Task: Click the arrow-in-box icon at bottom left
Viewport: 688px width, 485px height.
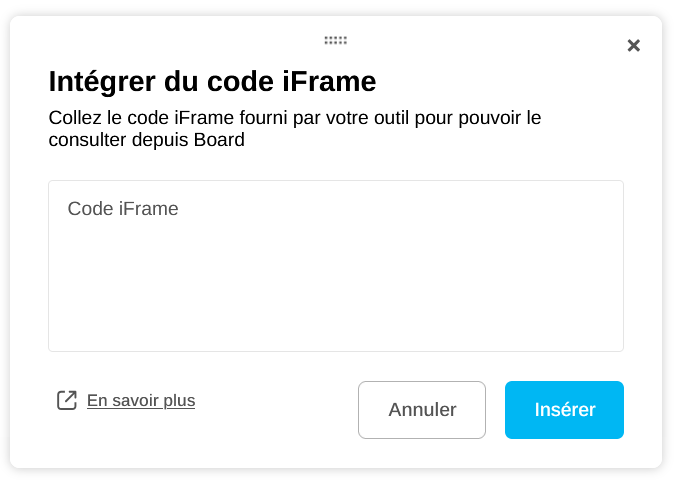Action: point(67,401)
